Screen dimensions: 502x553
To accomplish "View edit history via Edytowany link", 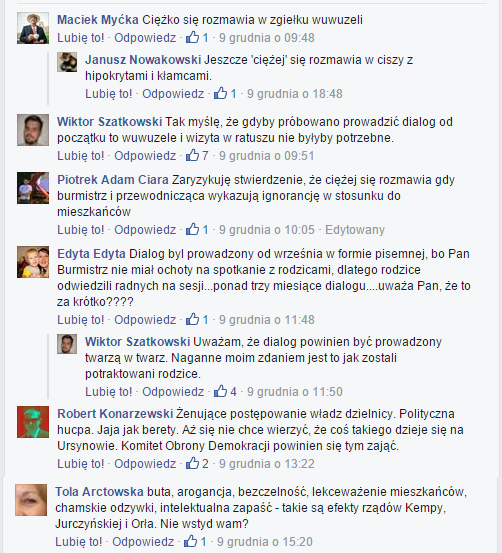I will click(x=355, y=230).
